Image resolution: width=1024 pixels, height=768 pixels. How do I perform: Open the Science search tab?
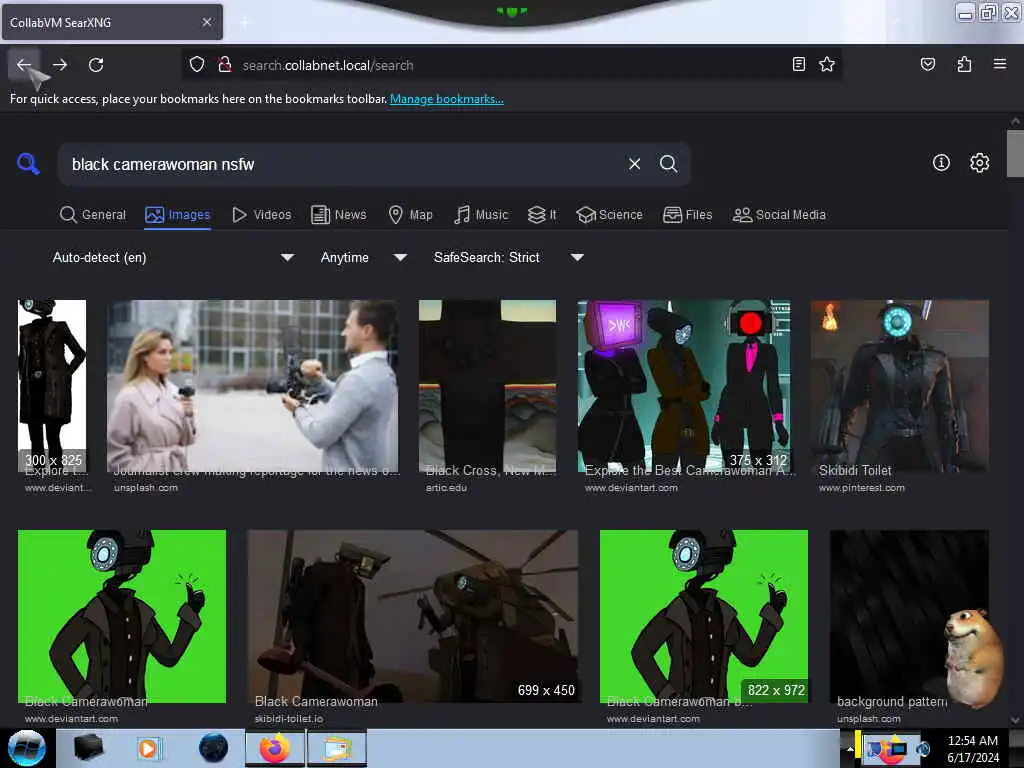pyautogui.click(x=609, y=215)
